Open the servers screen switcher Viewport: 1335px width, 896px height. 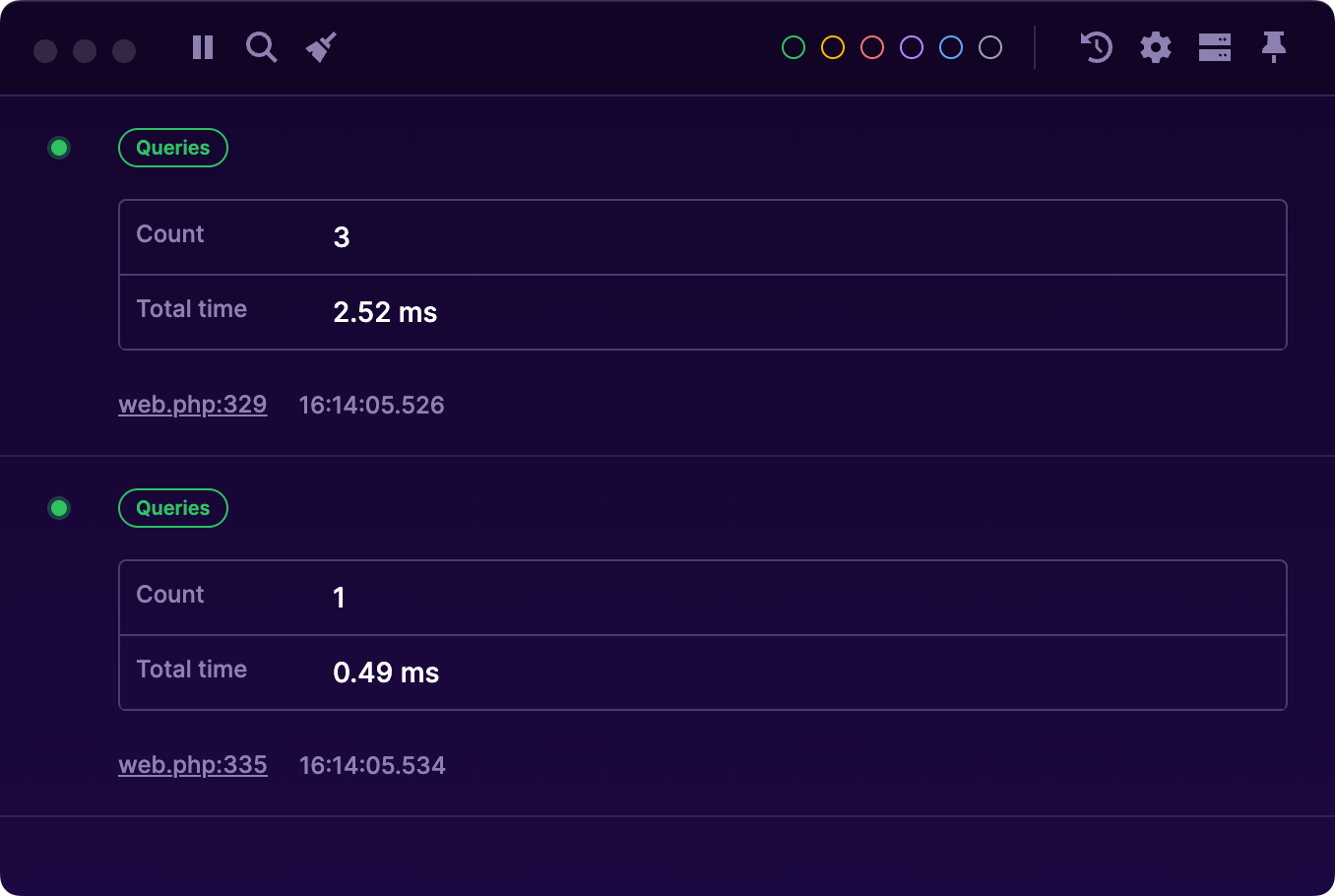[x=1214, y=47]
